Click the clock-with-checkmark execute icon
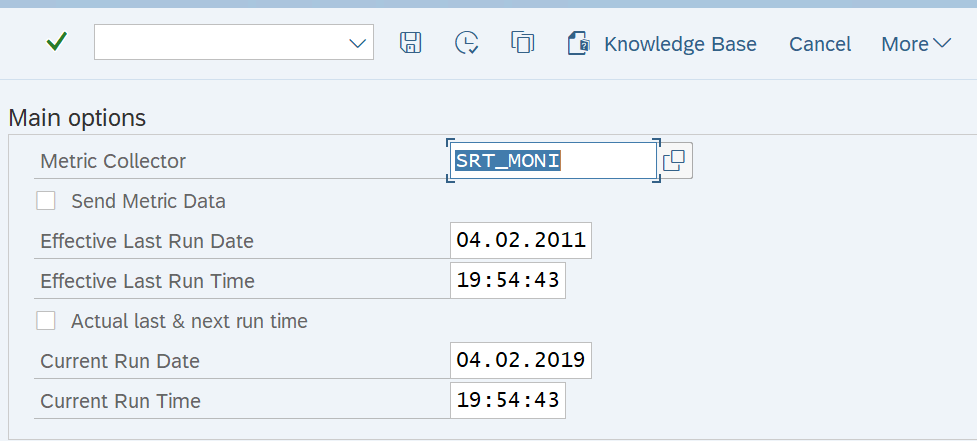Image resolution: width=977 pixels, height=441 pixels. [466, 43]
